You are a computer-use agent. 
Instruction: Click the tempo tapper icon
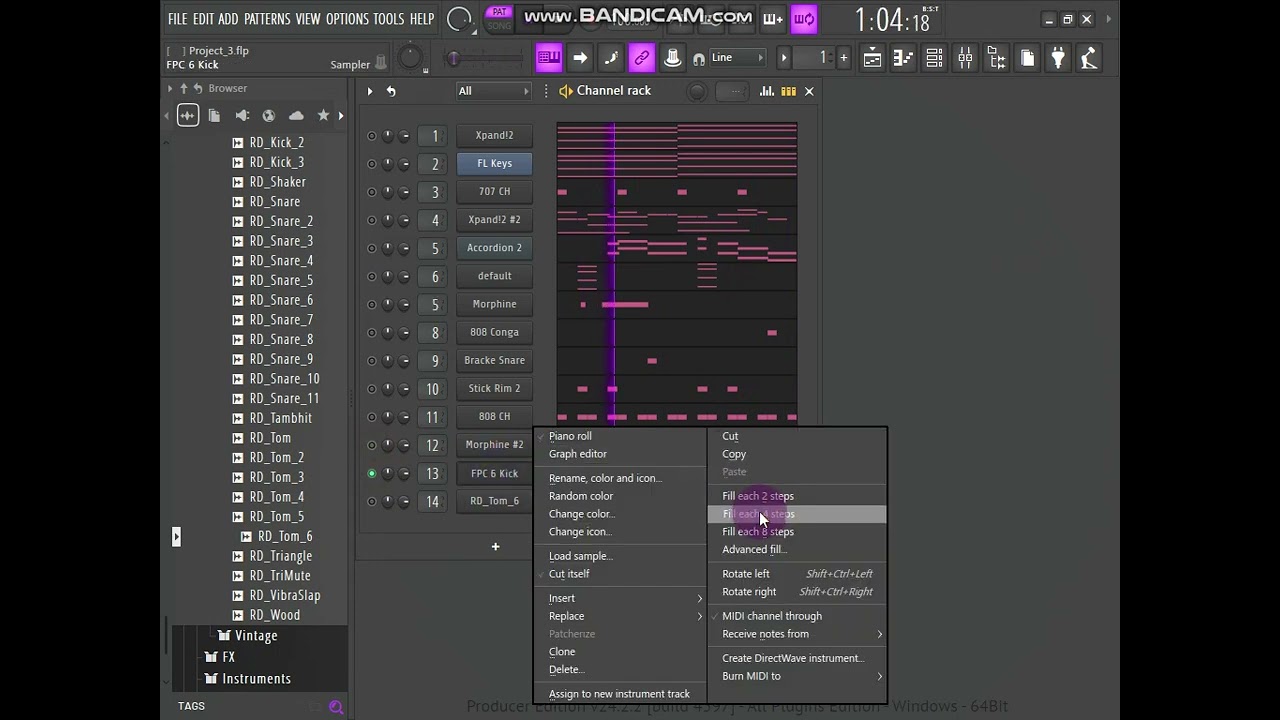[1089, 58]
